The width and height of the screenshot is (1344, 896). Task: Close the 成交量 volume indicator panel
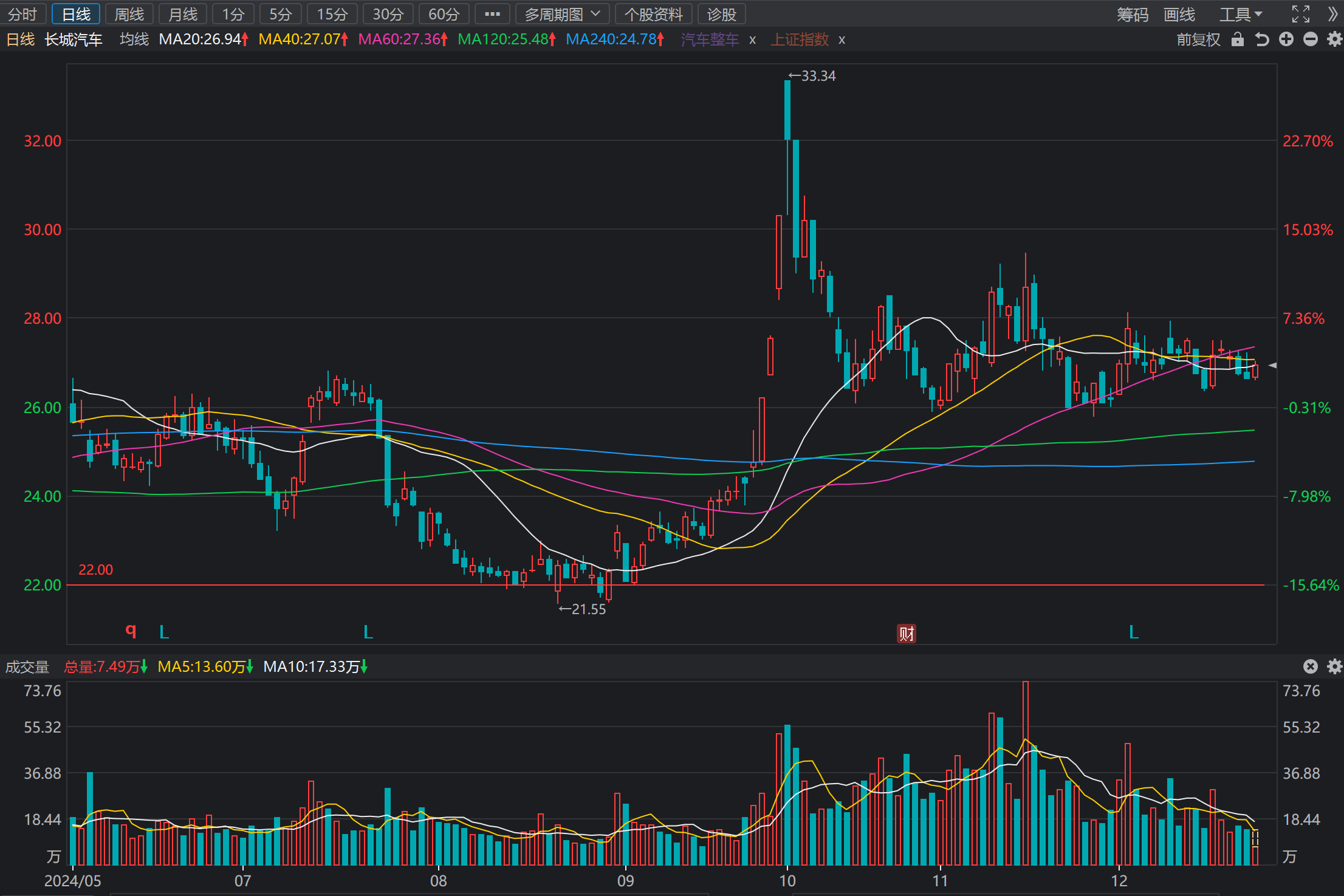click(x=1311, y=666)
